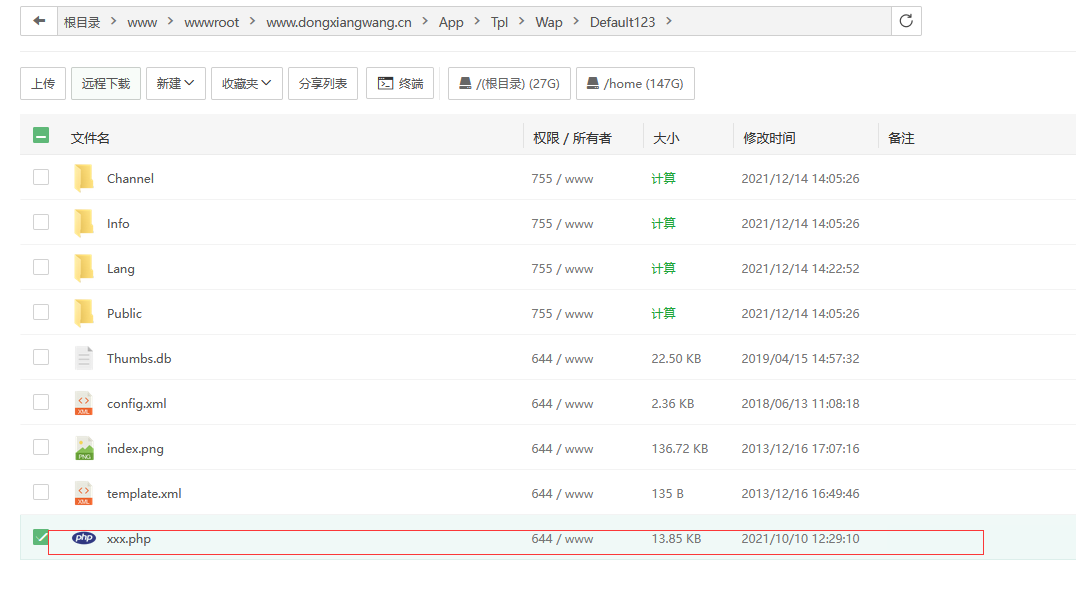Image resolution: width=1076 pixels, height=600 pixels.
Task: Expand the chevron after www.dongxiangwang.cn
Action: coord(425,21)
